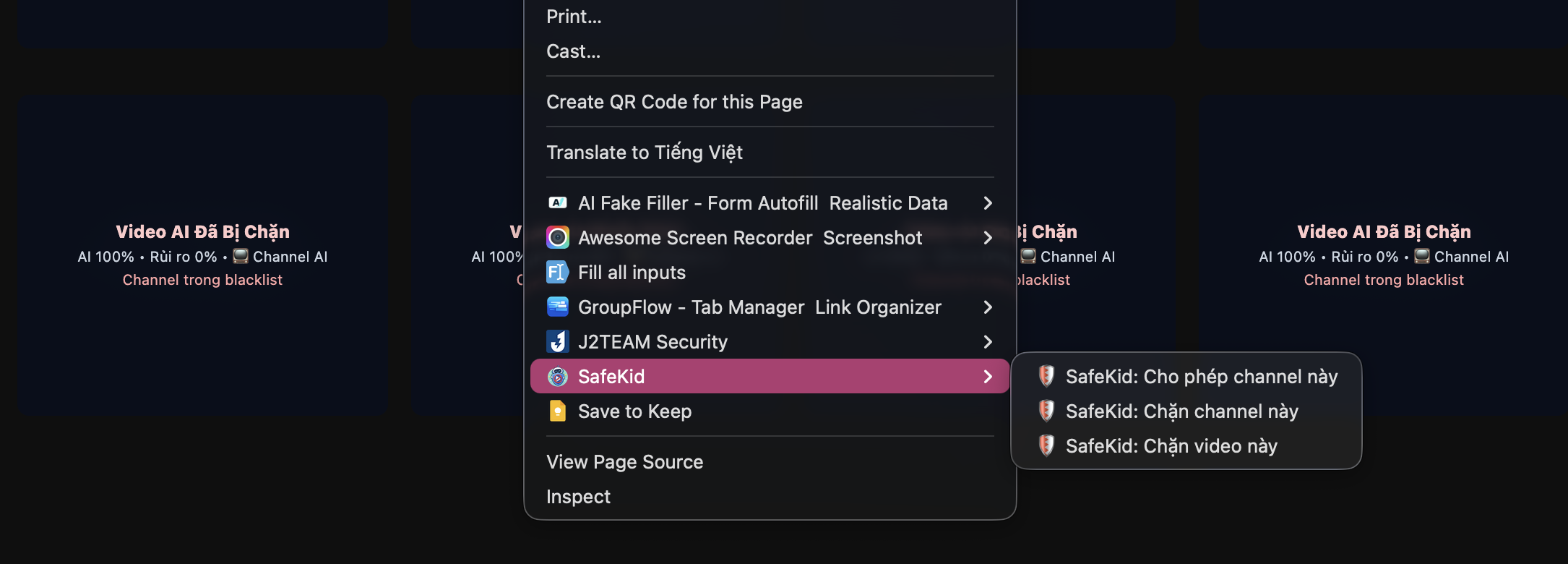
Task: Click shield icon beside Cho phép channel này
Action: [1046, 376]
